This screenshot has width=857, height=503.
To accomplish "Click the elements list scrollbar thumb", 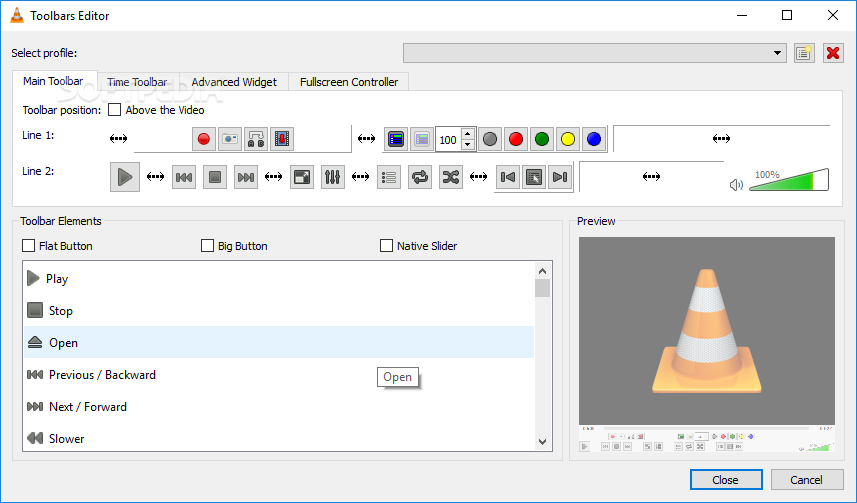I will pyautogui.click(x=542, y=288).
